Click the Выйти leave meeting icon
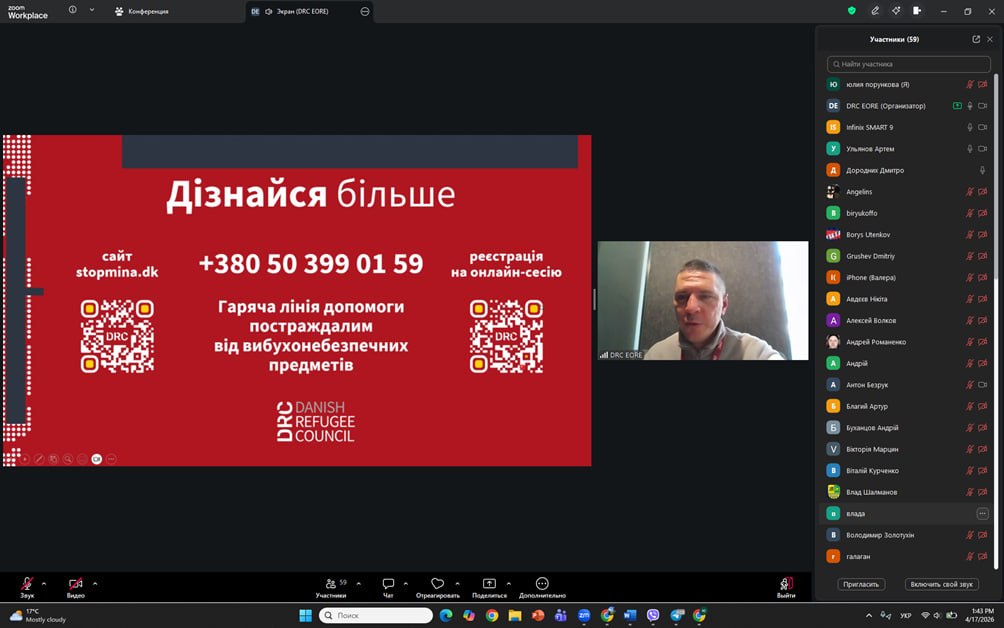Image resolution: width=1004 pixels, height=628 pixels. pos(786,584)
